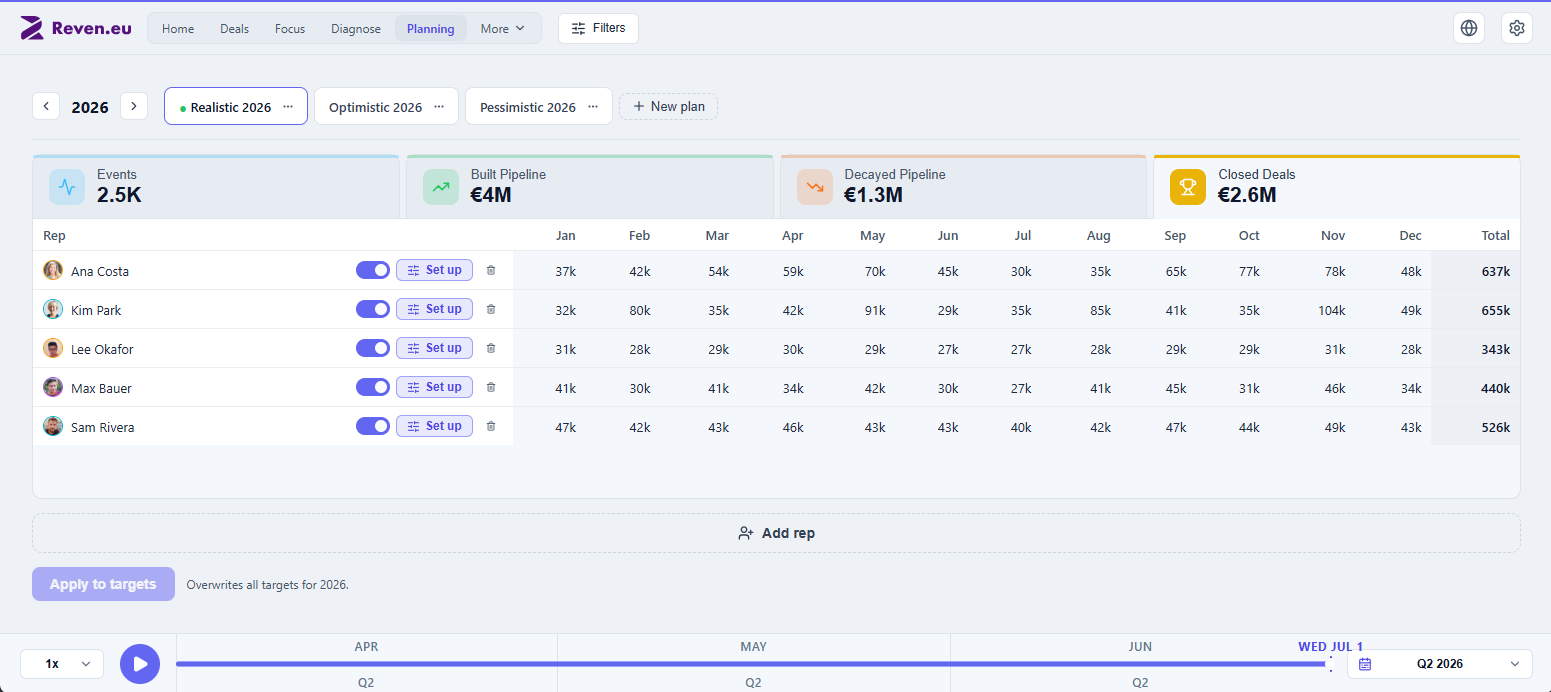Viewport: 1551px width, 692px height.
Task: Open Optimistic 2026 plan options ellipsis
Action: coord(439,106)
